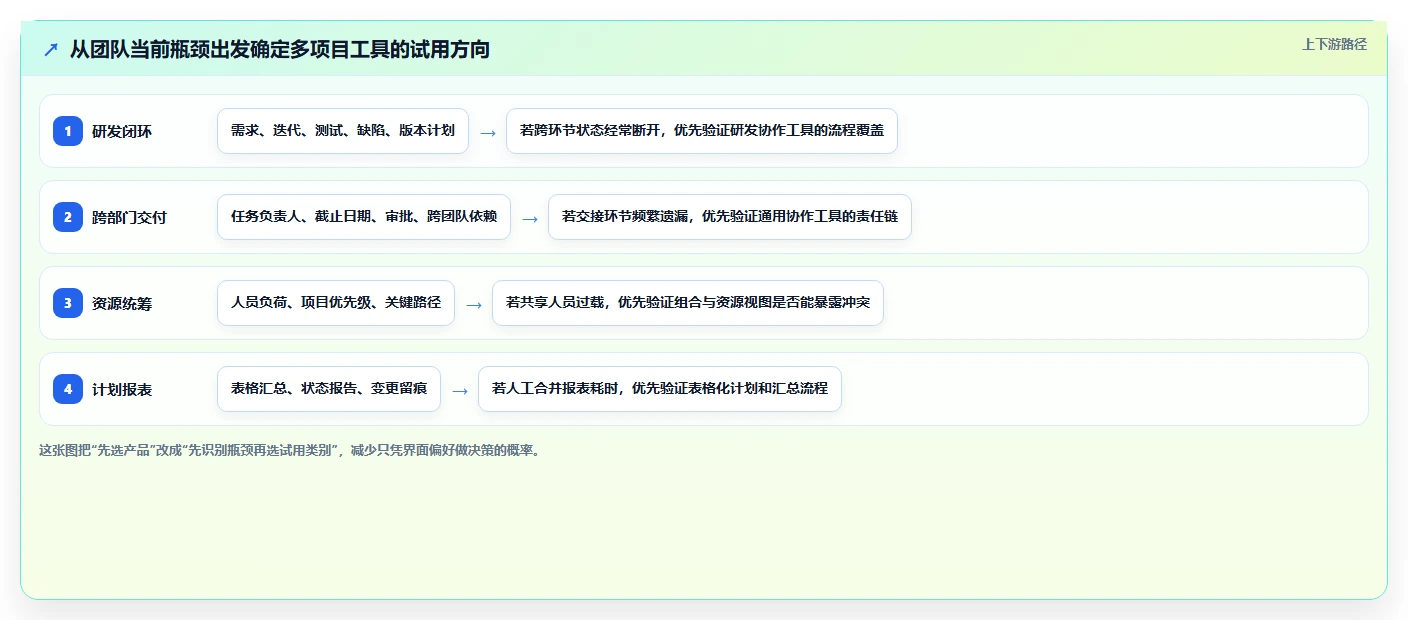Image resolution: width=1408 pixels, height=620 pixels.
Task: Select step badge 1 for 研发闭环
Action: (68, 130)
